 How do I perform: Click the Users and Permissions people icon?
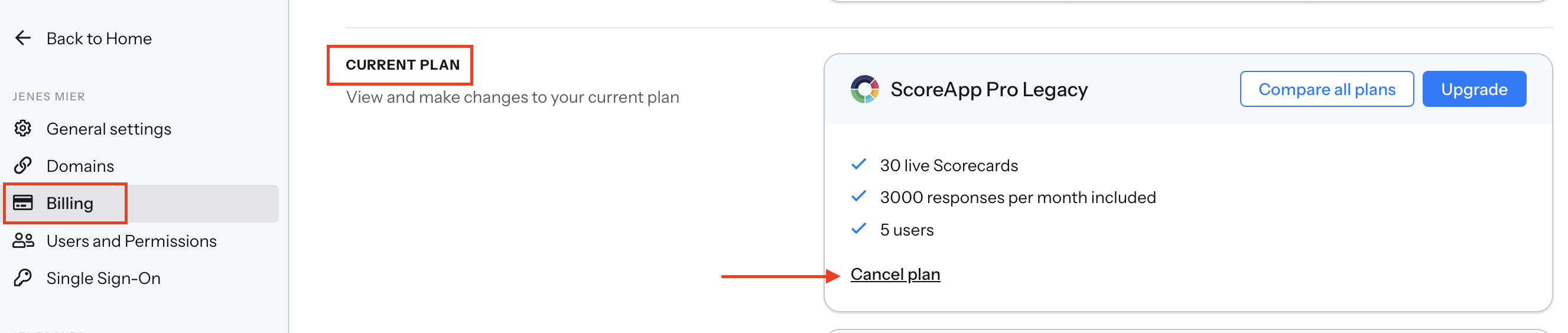click(23, 240)
